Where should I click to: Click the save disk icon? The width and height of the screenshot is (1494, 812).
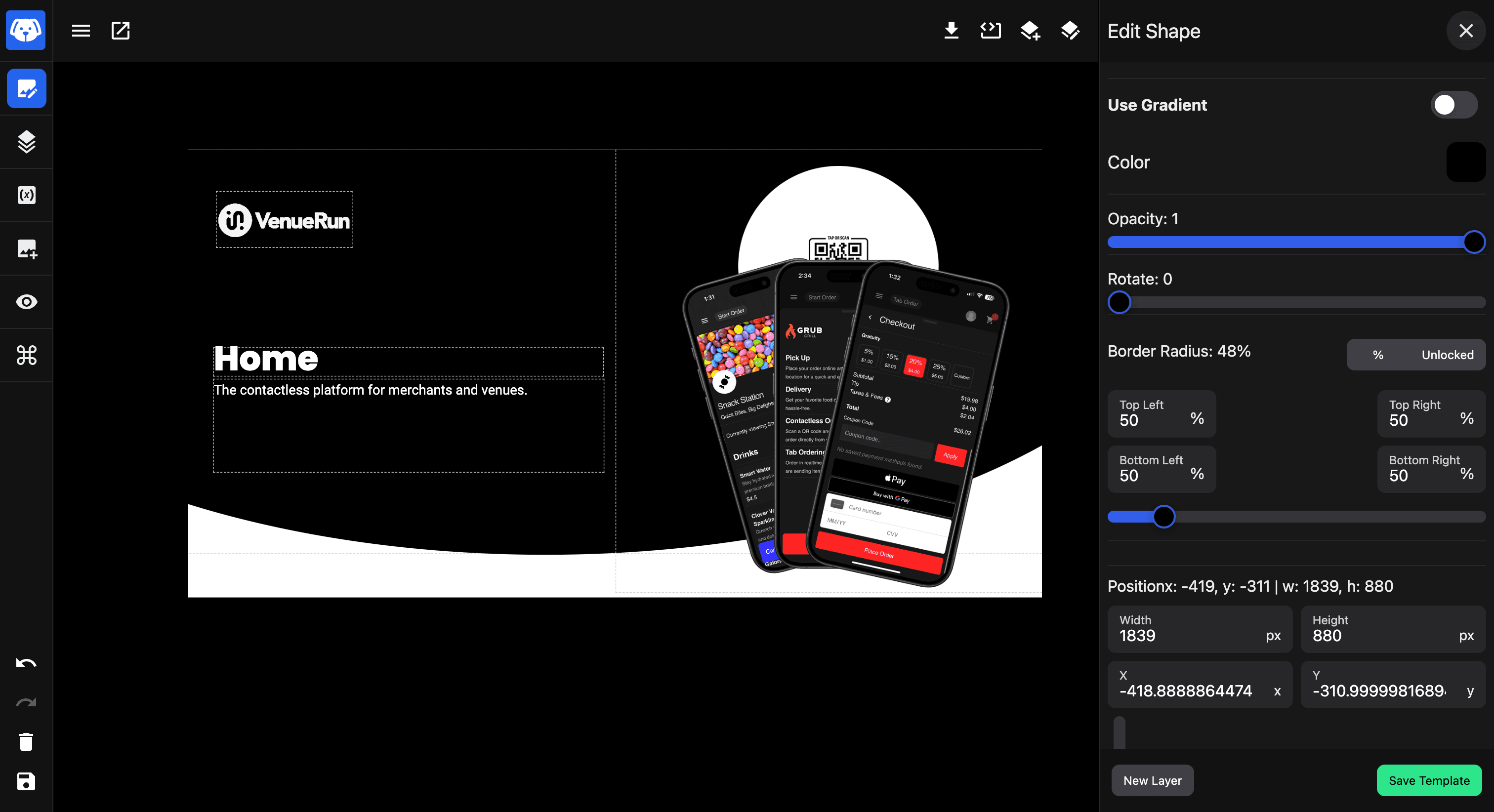[26, 781]
